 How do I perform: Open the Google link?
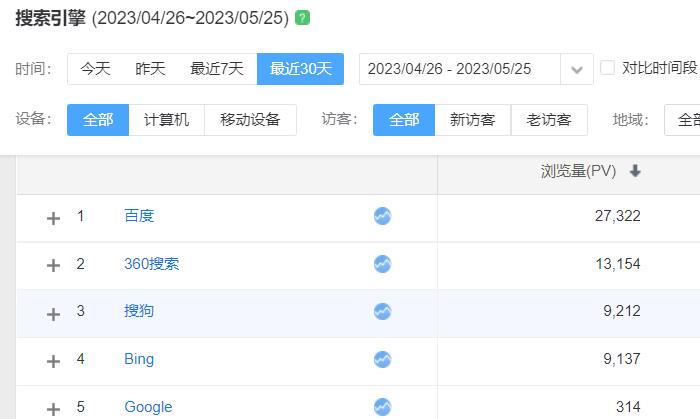148,407
